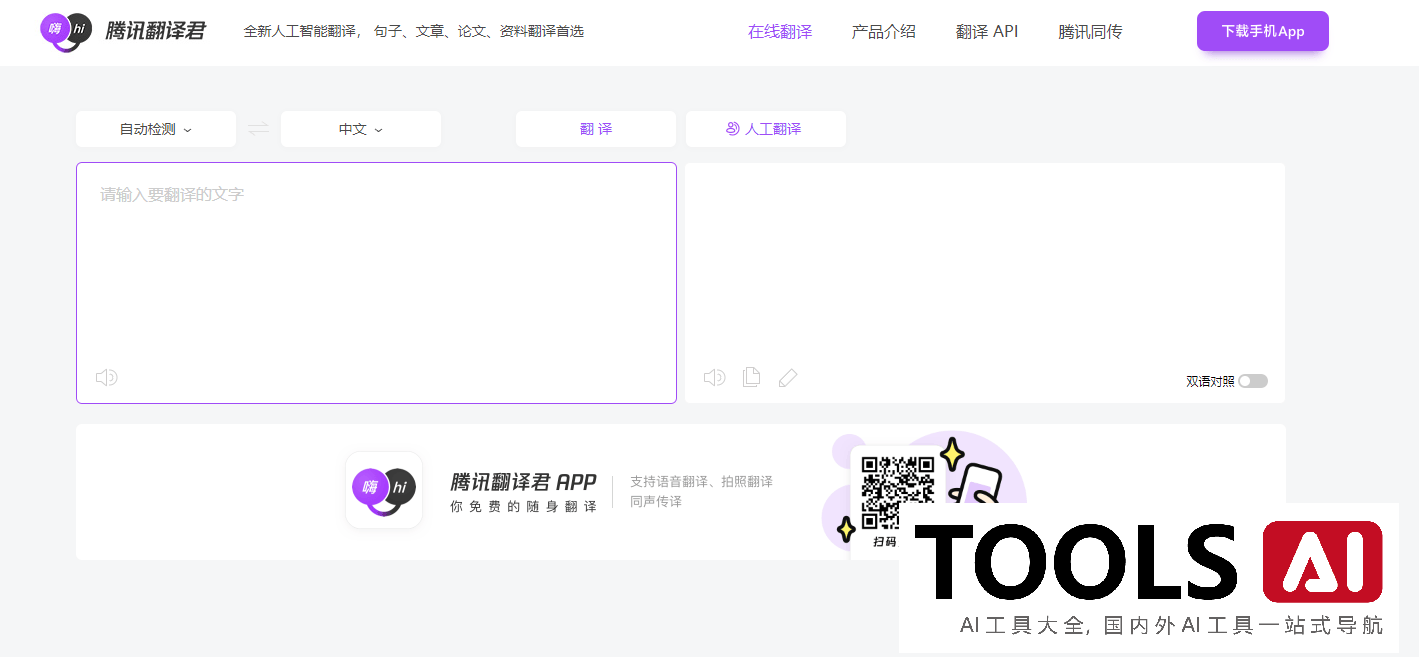Disable the bilingual comparison switch
This screenshot has height=657, width=1419.
tap(1254, 381)
